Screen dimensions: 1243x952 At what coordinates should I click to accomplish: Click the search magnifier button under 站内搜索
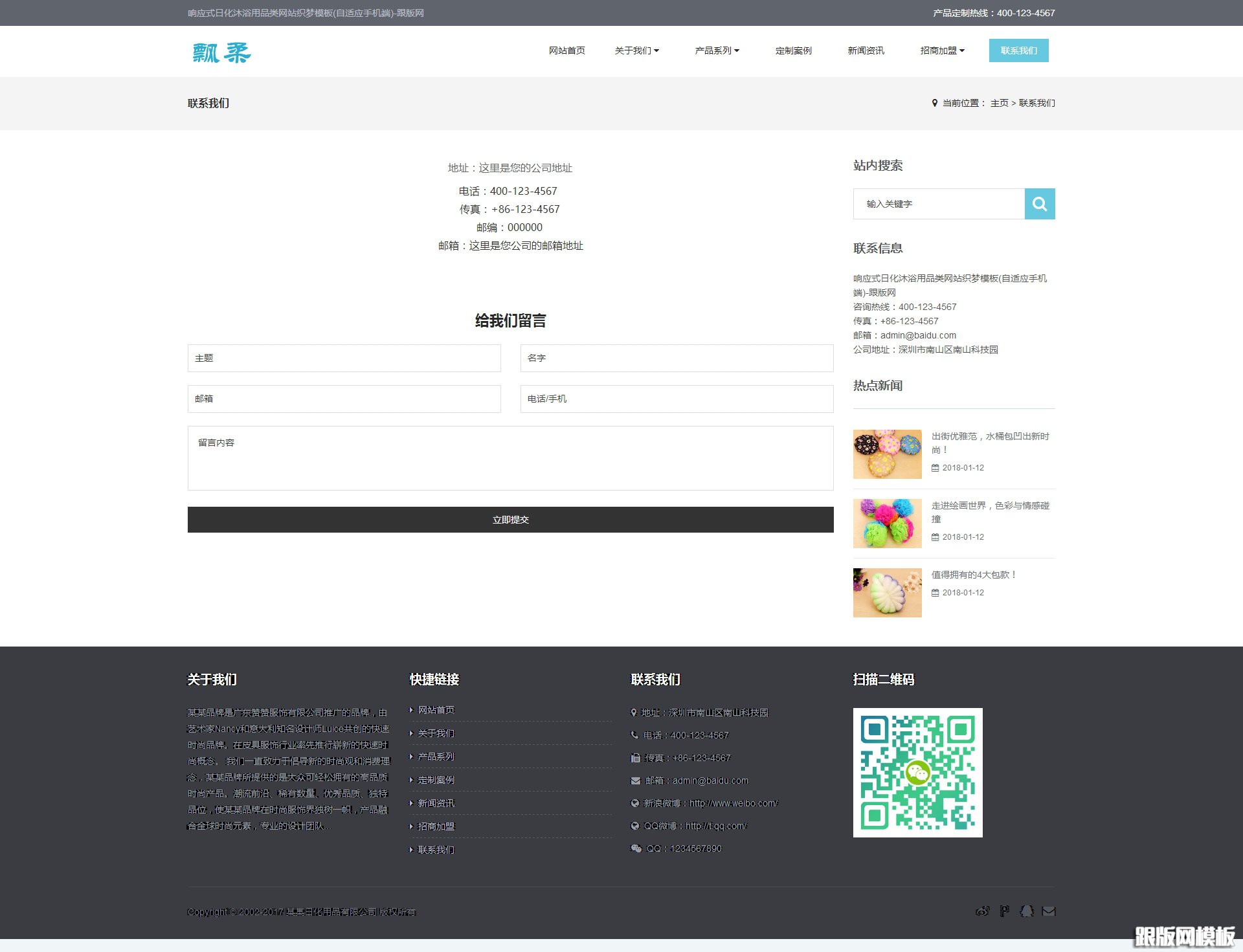click(x=1039, y=203)
